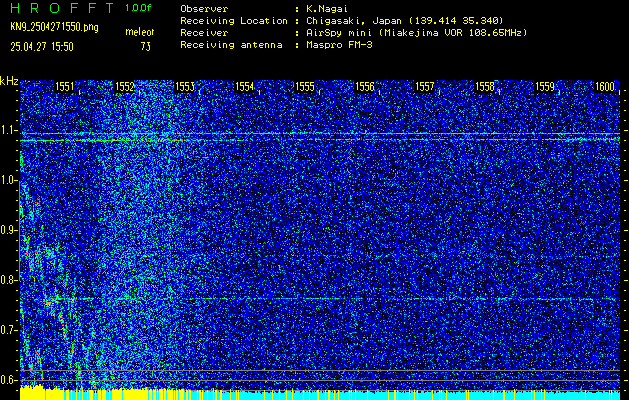Select the AirSpy mini receiver description

point(416,32)
